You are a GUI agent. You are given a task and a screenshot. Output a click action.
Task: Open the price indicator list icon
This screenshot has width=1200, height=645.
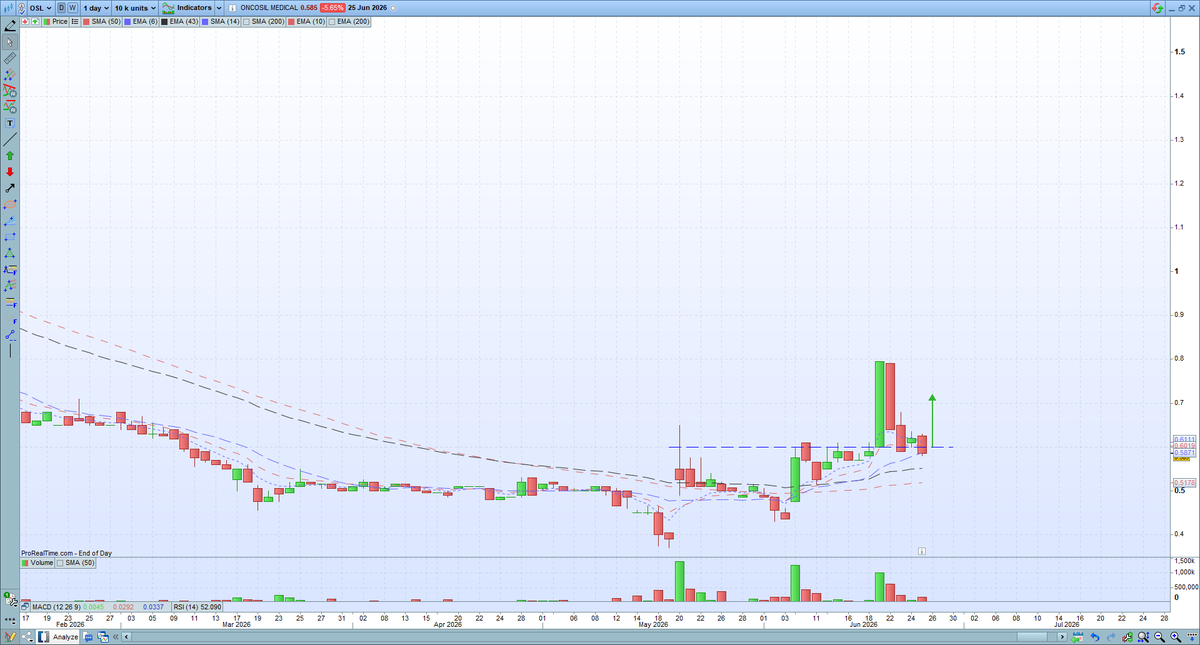75,21
